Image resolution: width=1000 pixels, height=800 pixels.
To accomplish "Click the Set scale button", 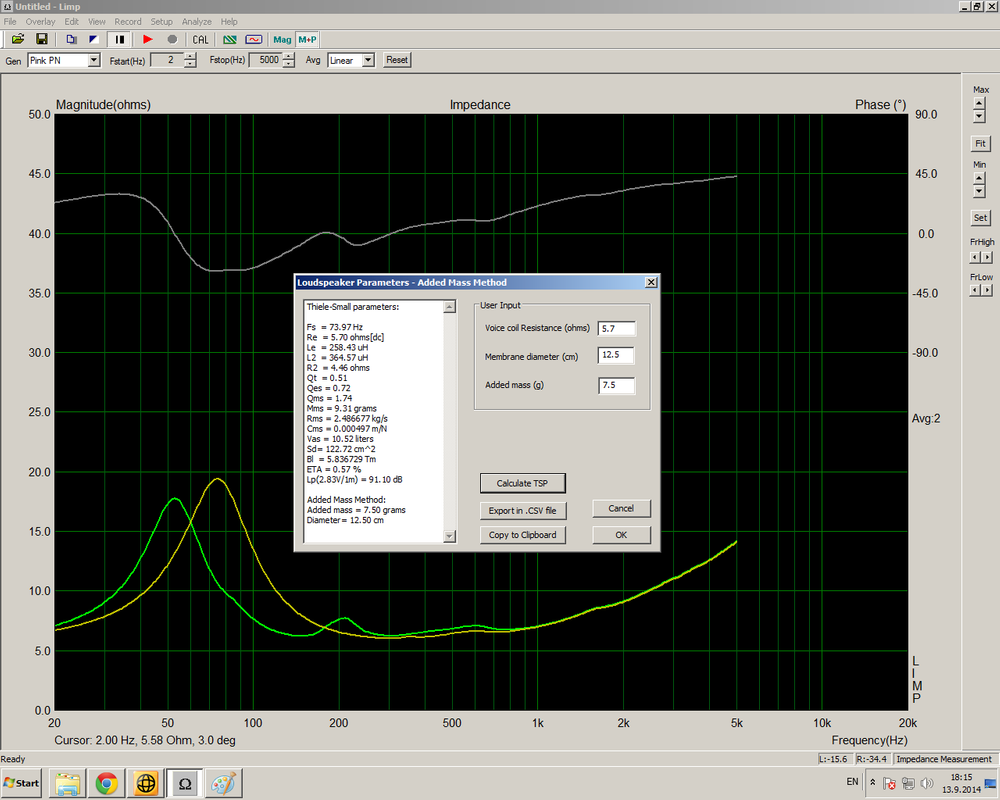I will point(980,218).
